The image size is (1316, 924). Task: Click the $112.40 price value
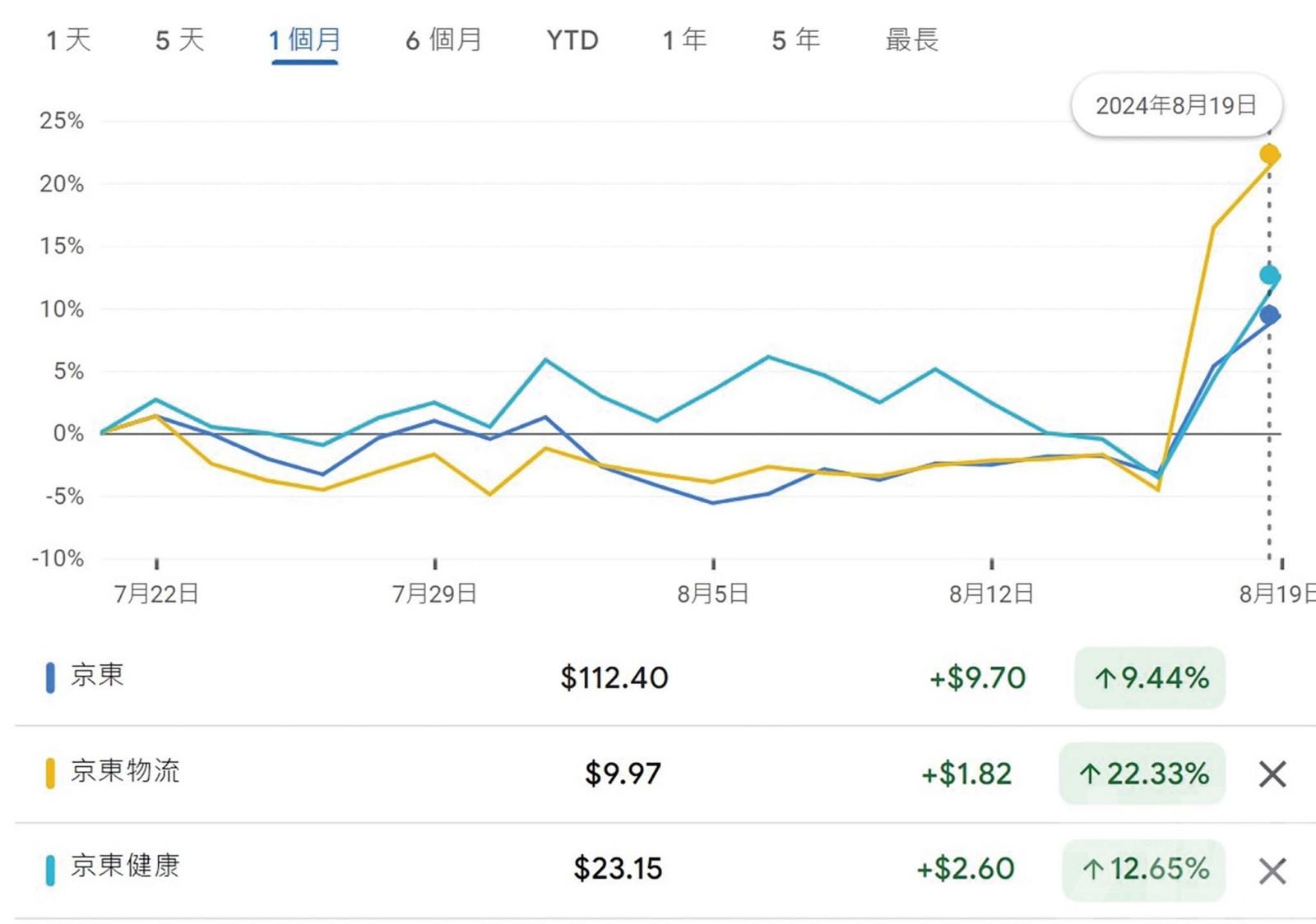(x=614, y=678)
